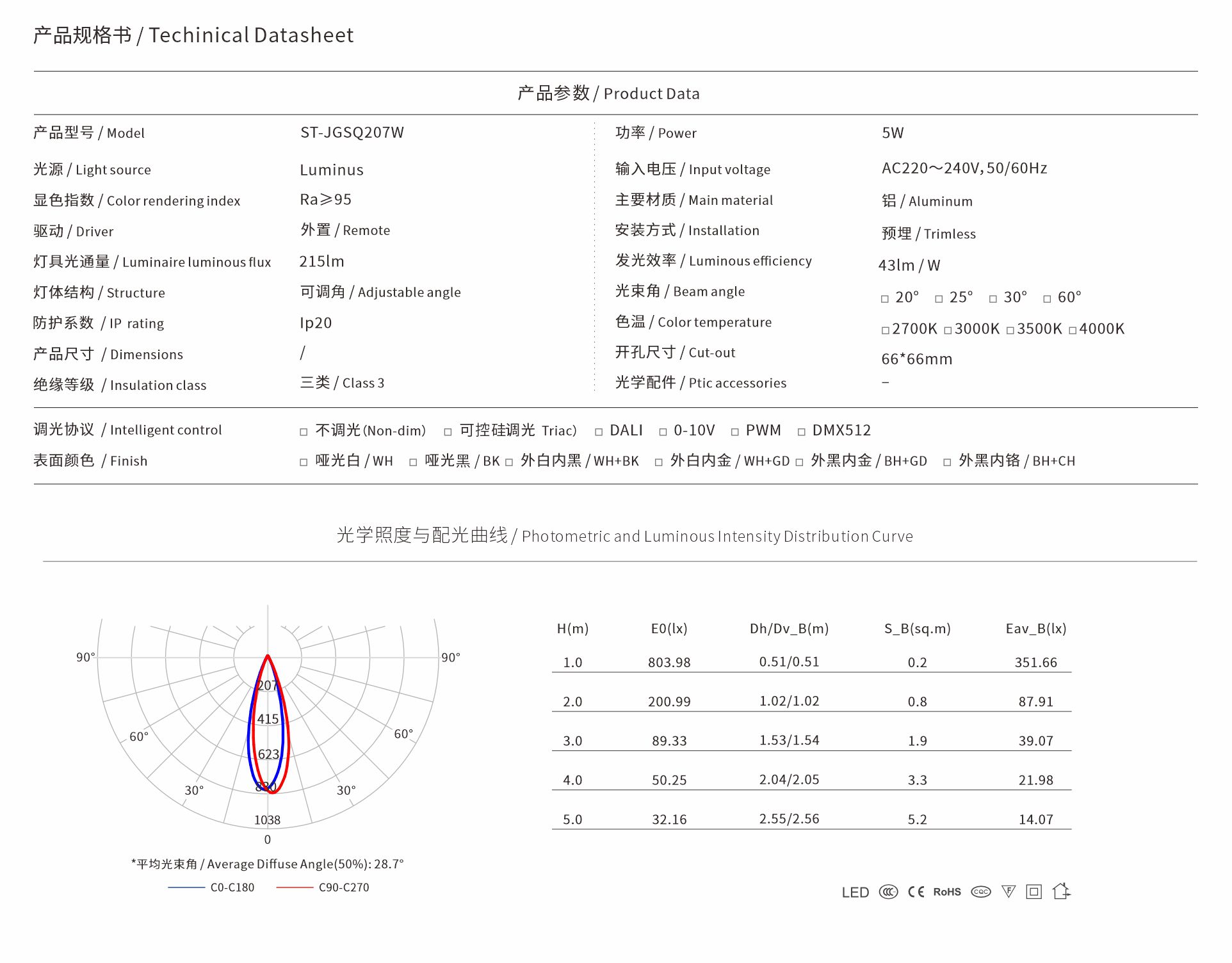Click the RoHS compliance logo

coord(946,892)
